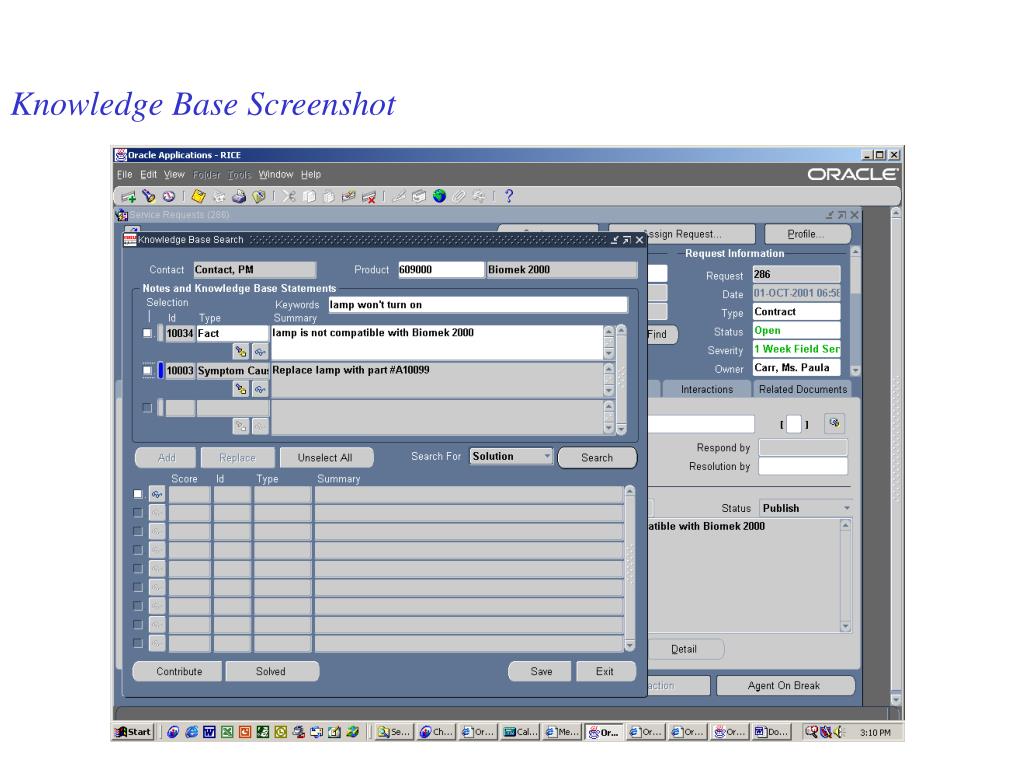Open the Edit menu
The image size is (1024, 768).
(x=148, y=174)
